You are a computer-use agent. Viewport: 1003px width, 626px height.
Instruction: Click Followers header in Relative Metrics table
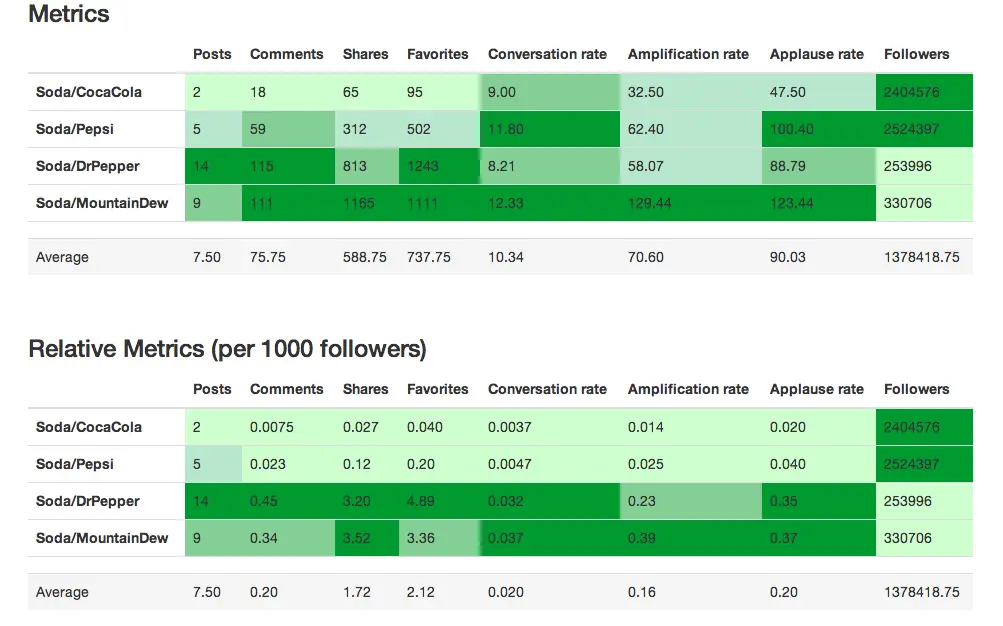click(x=916, y=389)
